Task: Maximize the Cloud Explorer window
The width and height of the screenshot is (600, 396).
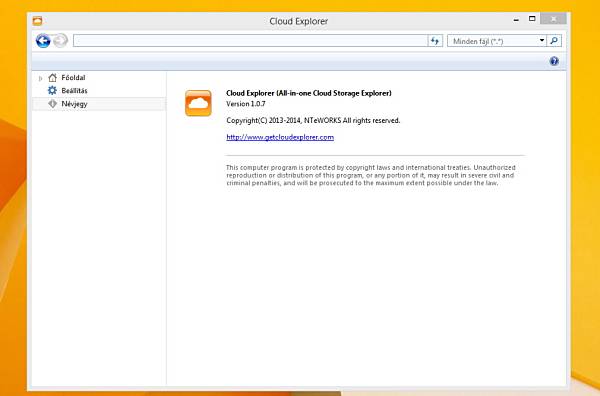Action: (x=532, y=19)
